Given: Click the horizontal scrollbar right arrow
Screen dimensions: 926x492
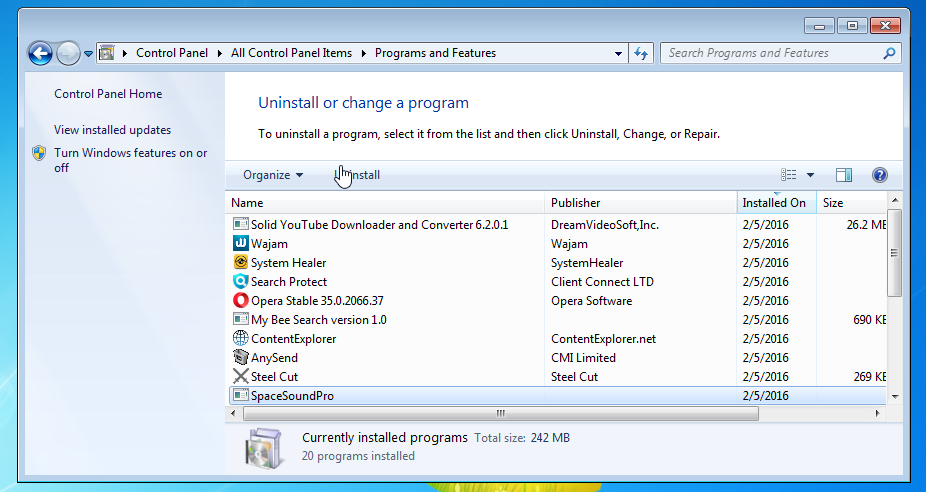Looking at the screenshot, I should [878, 413].
